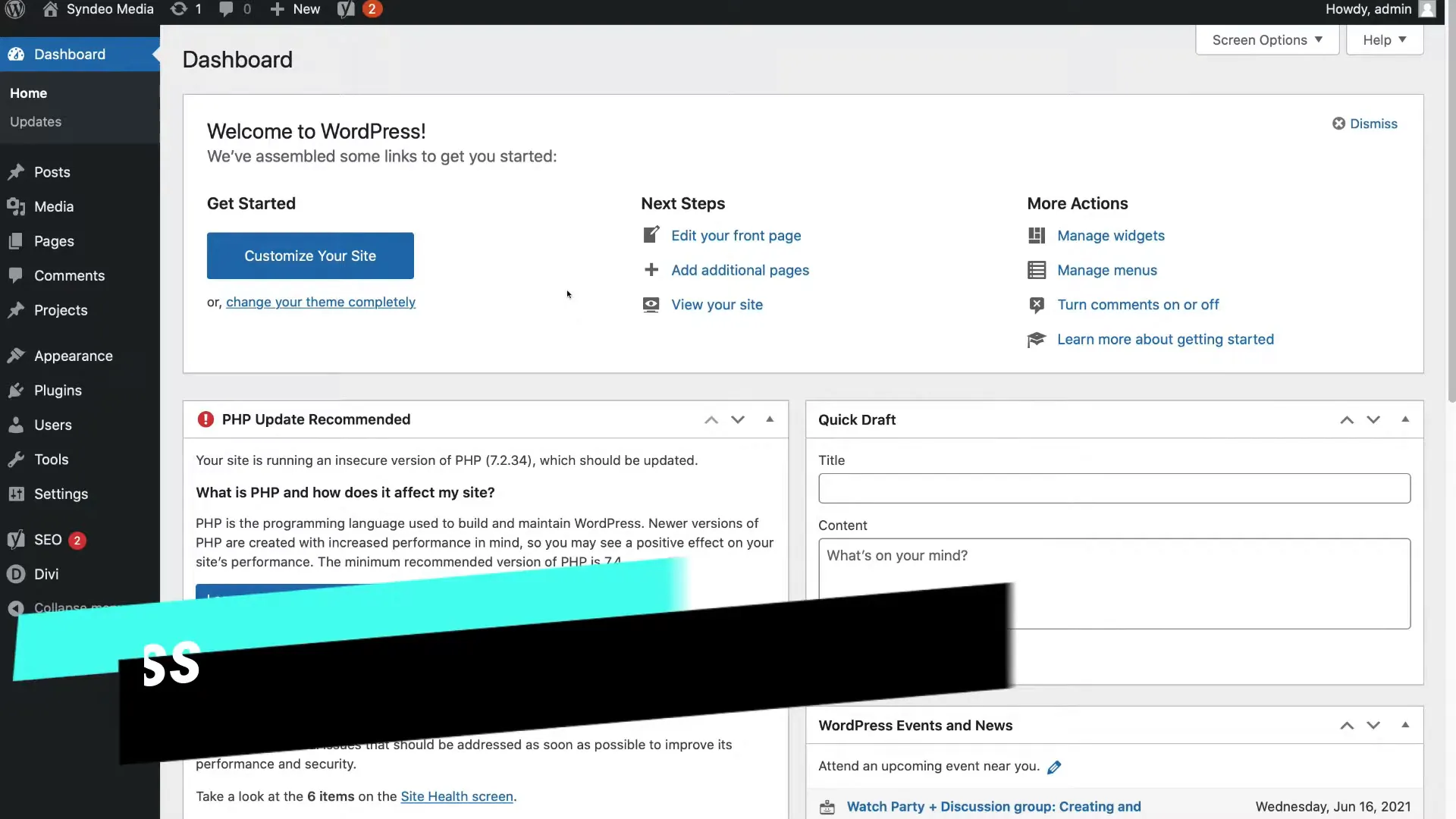
Task: Go to Updates submenu item
Action: tap(36, 121)
